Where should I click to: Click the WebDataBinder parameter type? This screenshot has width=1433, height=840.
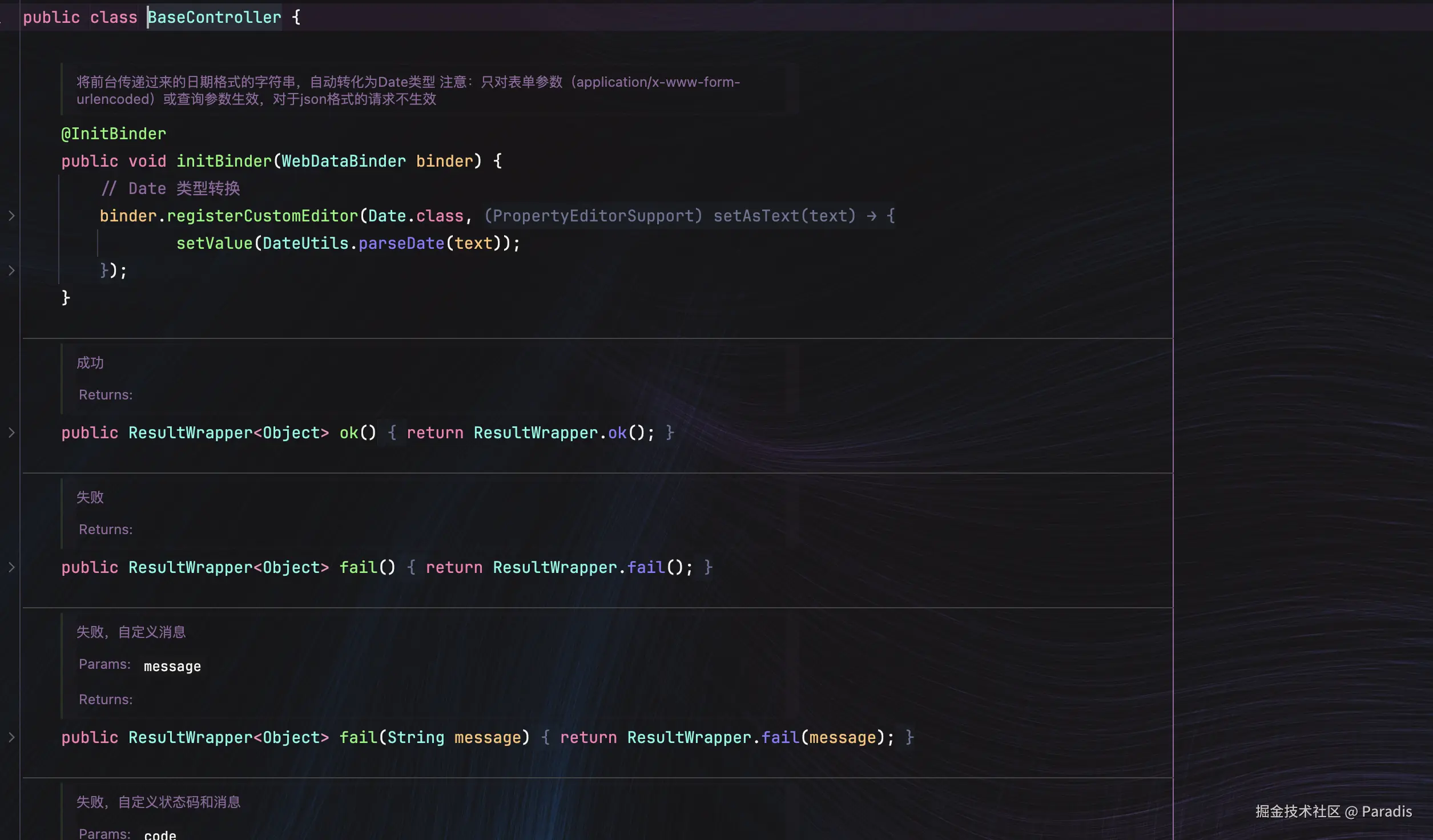[343, 161]
